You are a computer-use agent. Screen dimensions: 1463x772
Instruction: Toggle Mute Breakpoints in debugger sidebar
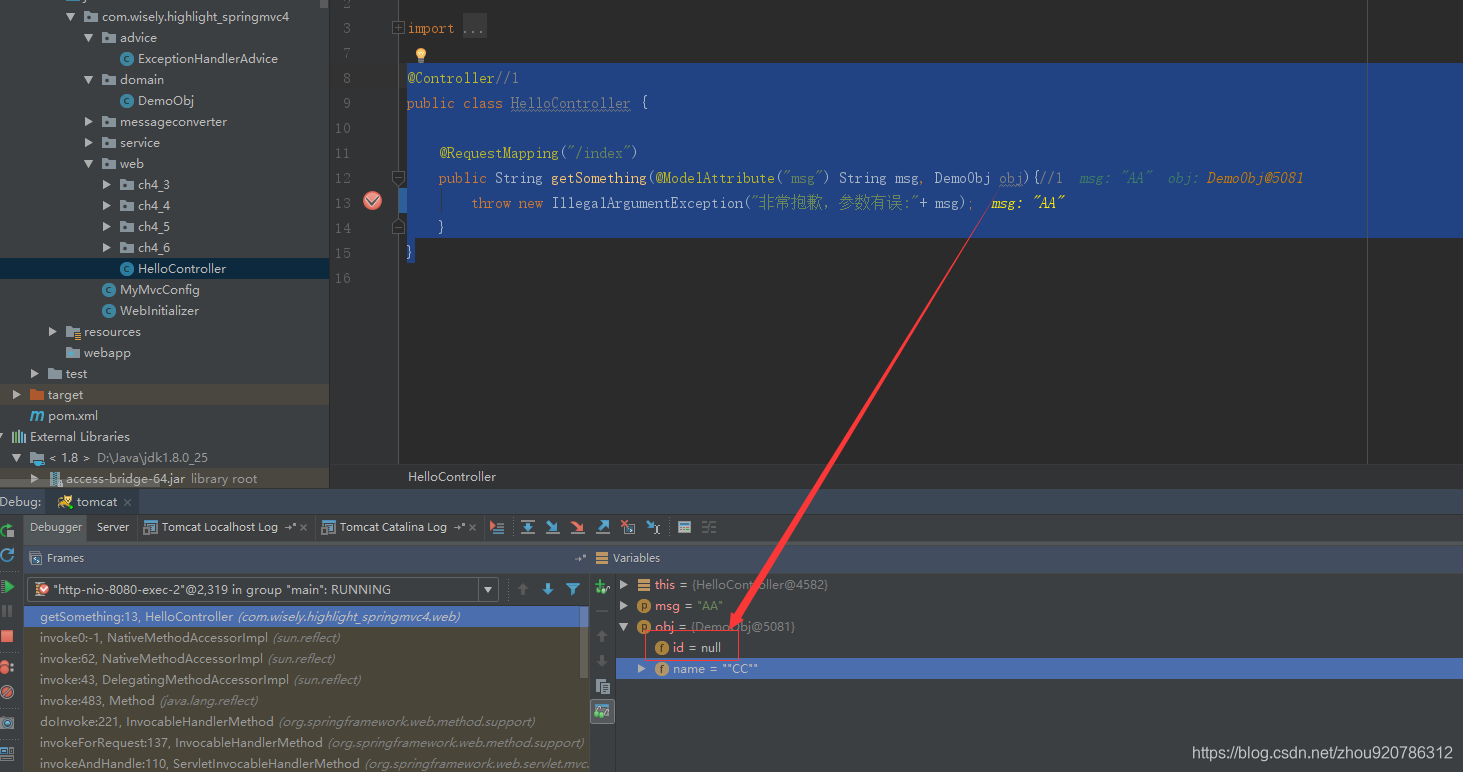point(8,692)
